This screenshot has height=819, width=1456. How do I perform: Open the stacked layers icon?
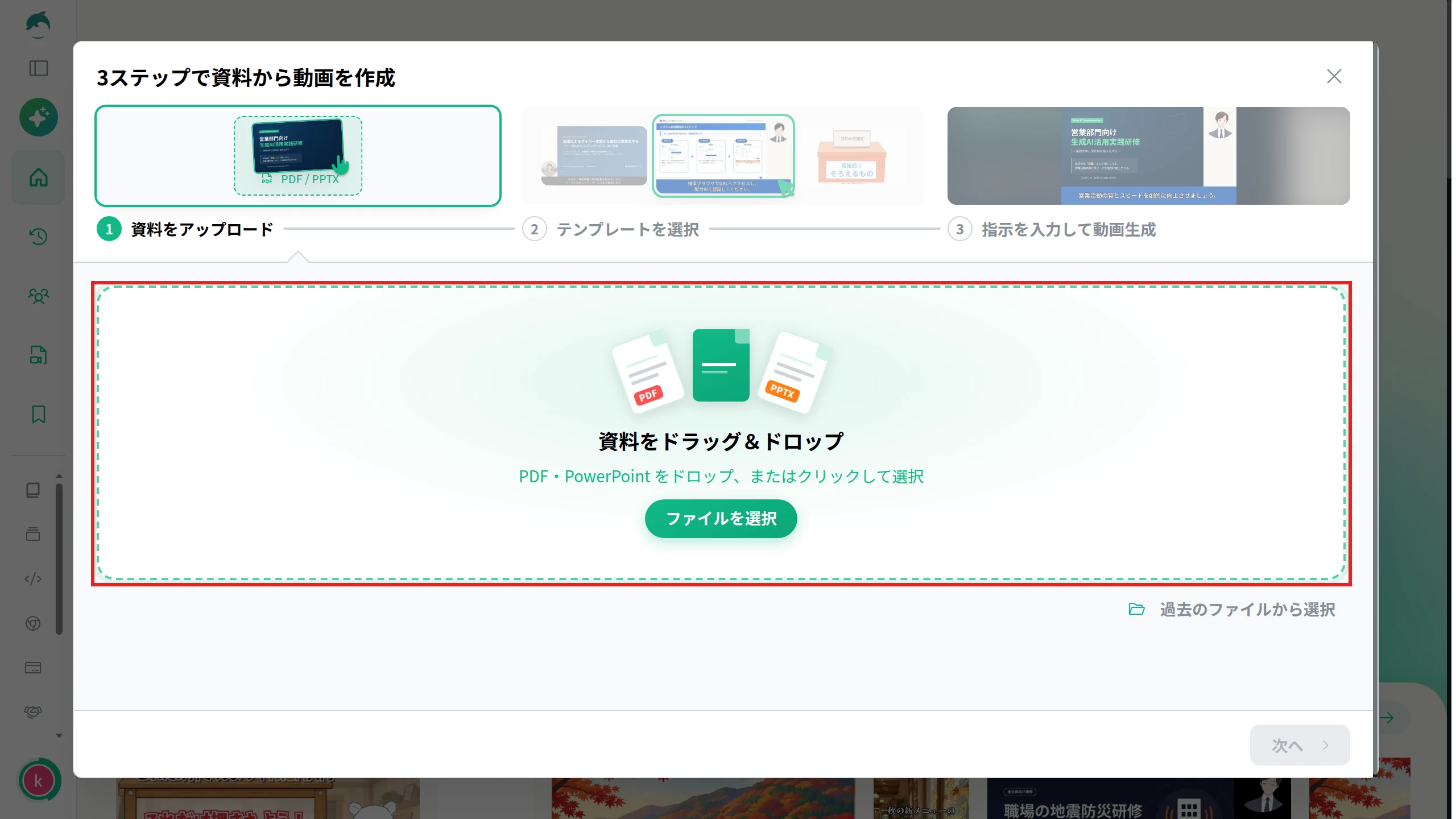pyautogui.click(x=33, y=534)
